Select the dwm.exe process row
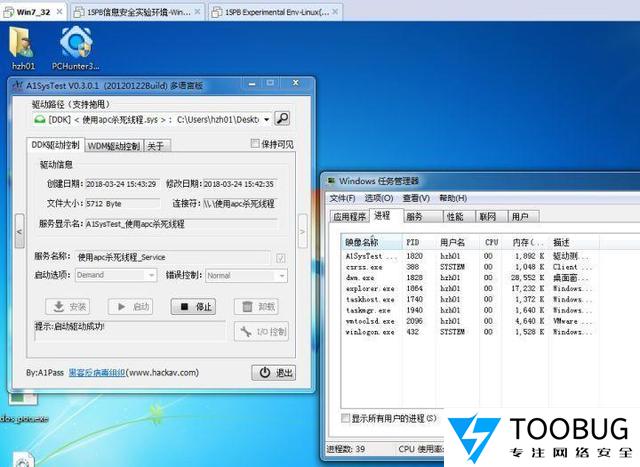This screenshot has height=467, width=640. click(469, 278)
